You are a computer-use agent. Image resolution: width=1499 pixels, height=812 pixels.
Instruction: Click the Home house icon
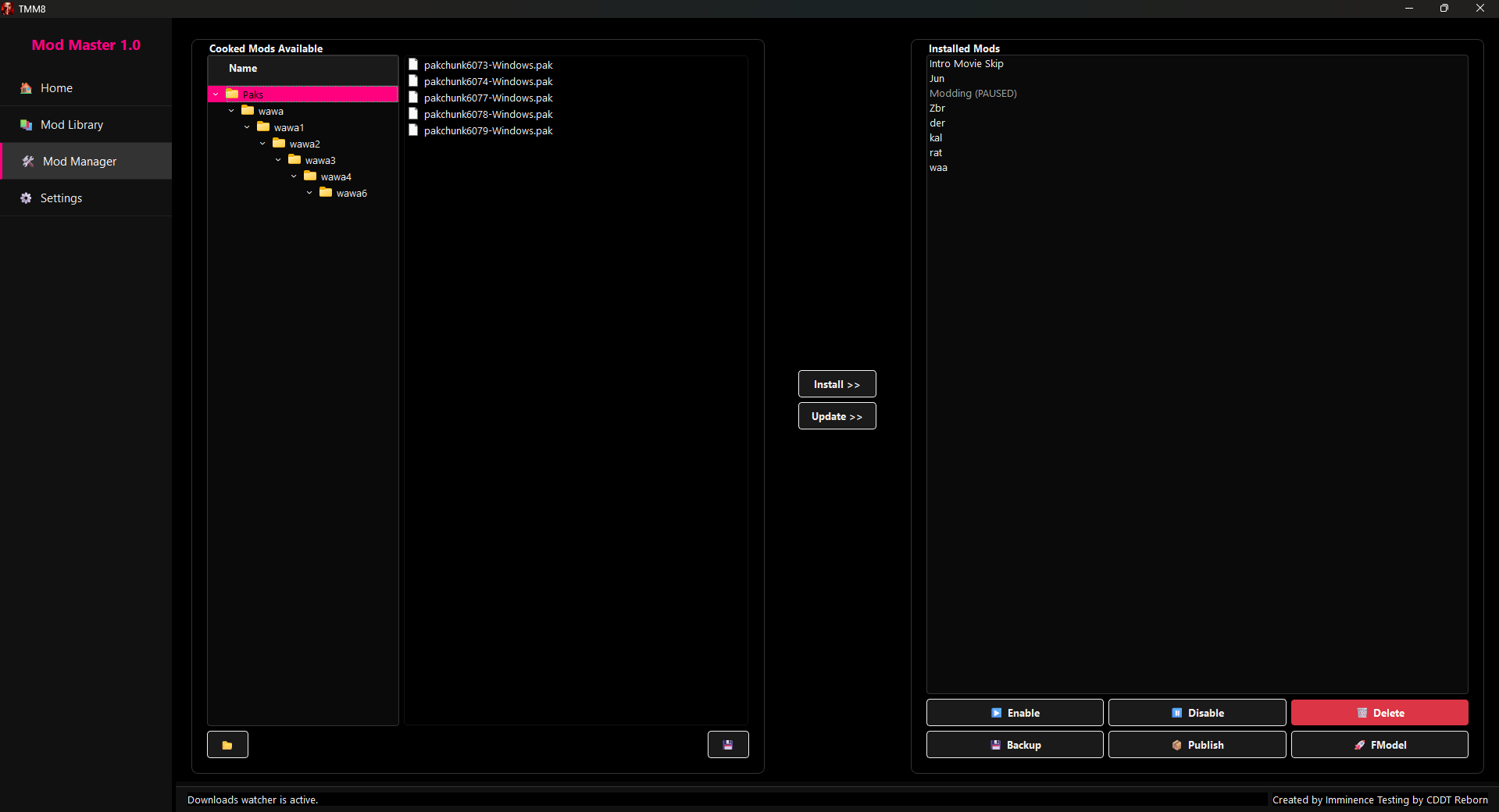point(26,88)
